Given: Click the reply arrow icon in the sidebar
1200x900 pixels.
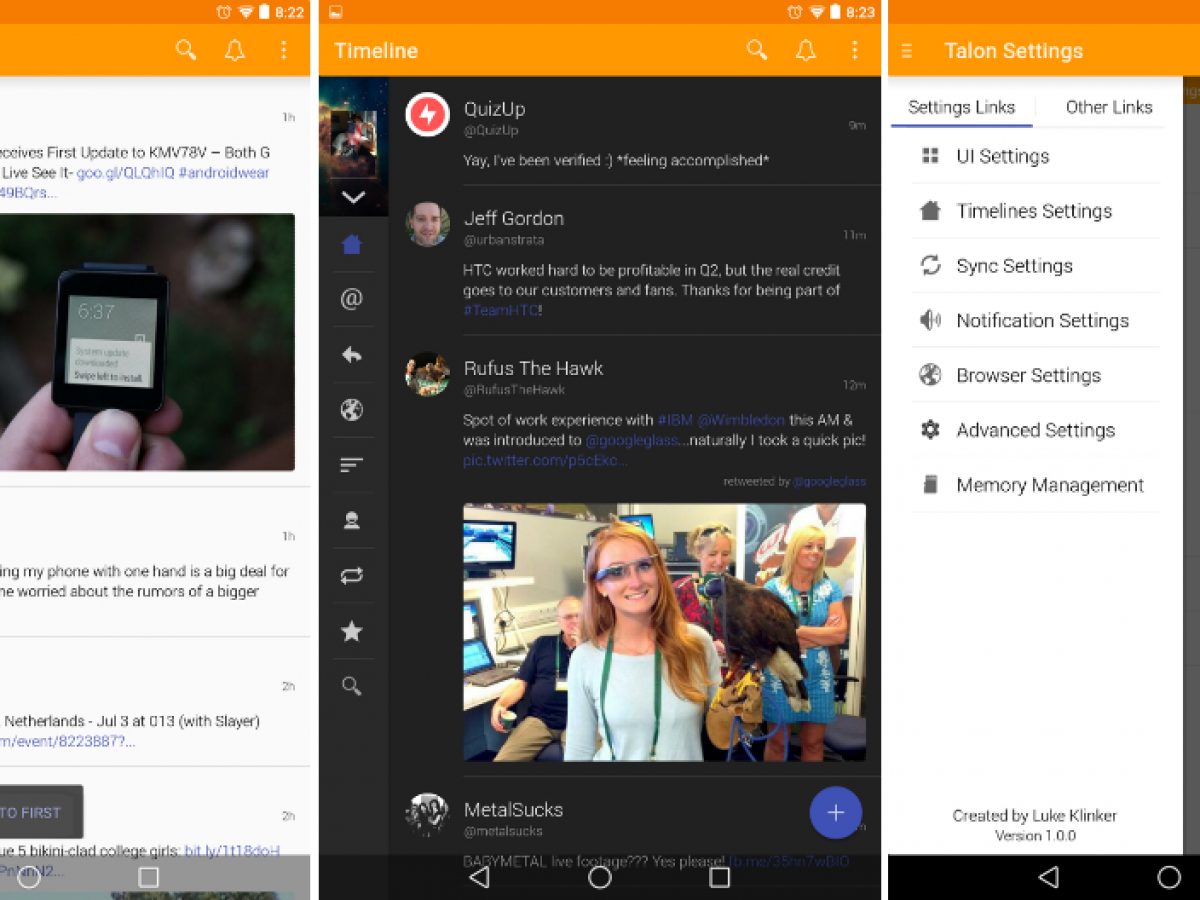Looking at the screenshot, I should click(x=352, y=355).
